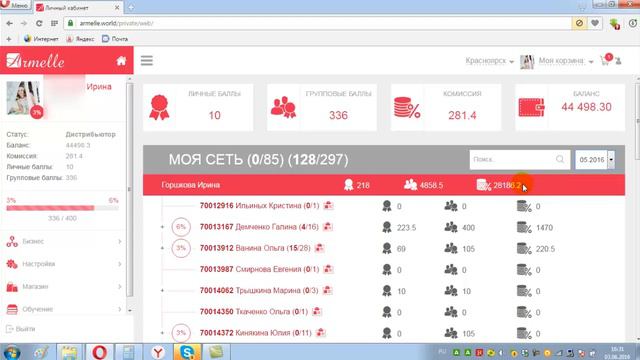Image resolution: width=640 pixels, height=360 pixels.
Task: Open partner 70013167 Демченко Галина
Action: coord(259,227)
